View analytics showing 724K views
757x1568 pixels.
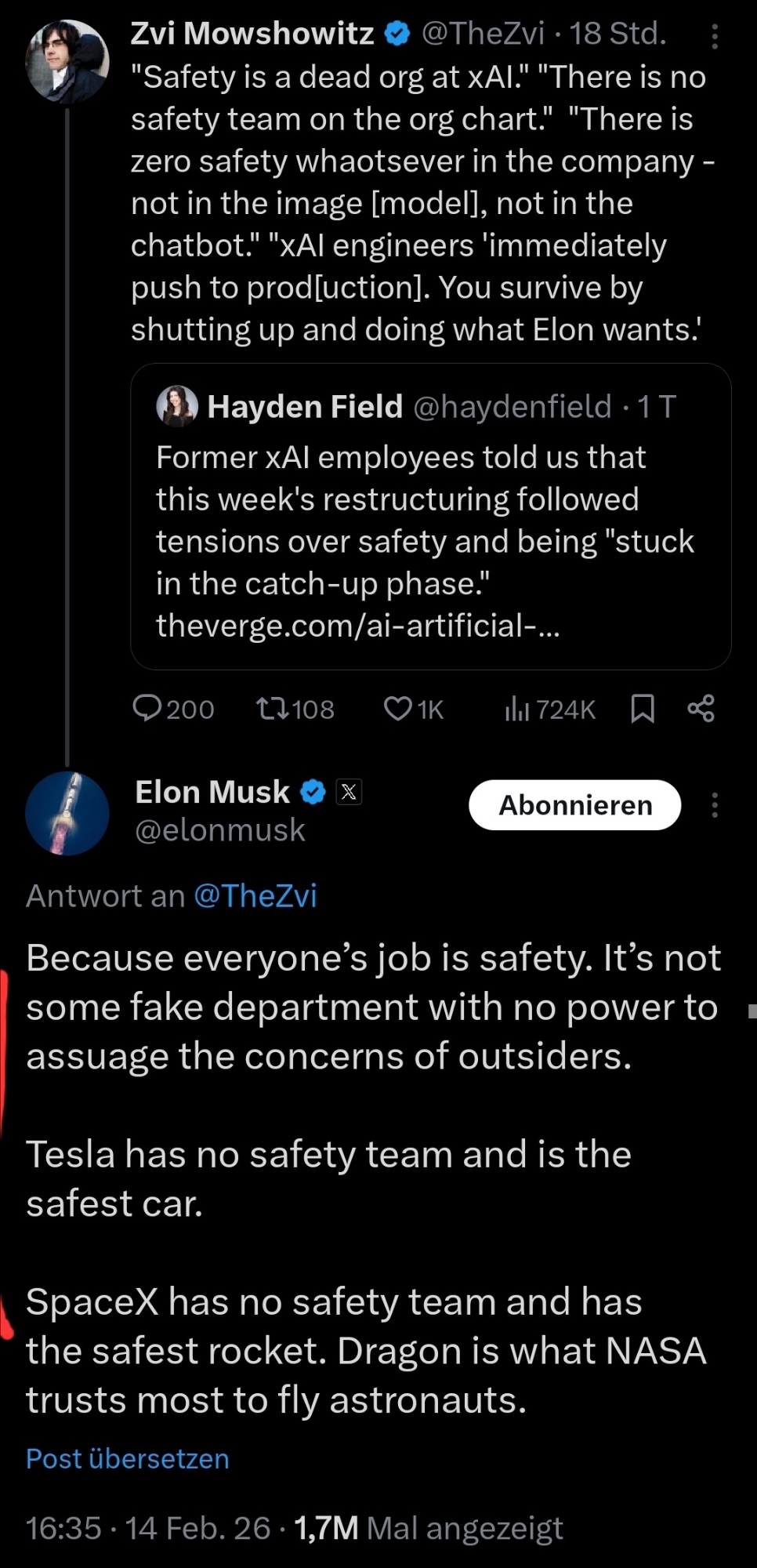point(516,709)
